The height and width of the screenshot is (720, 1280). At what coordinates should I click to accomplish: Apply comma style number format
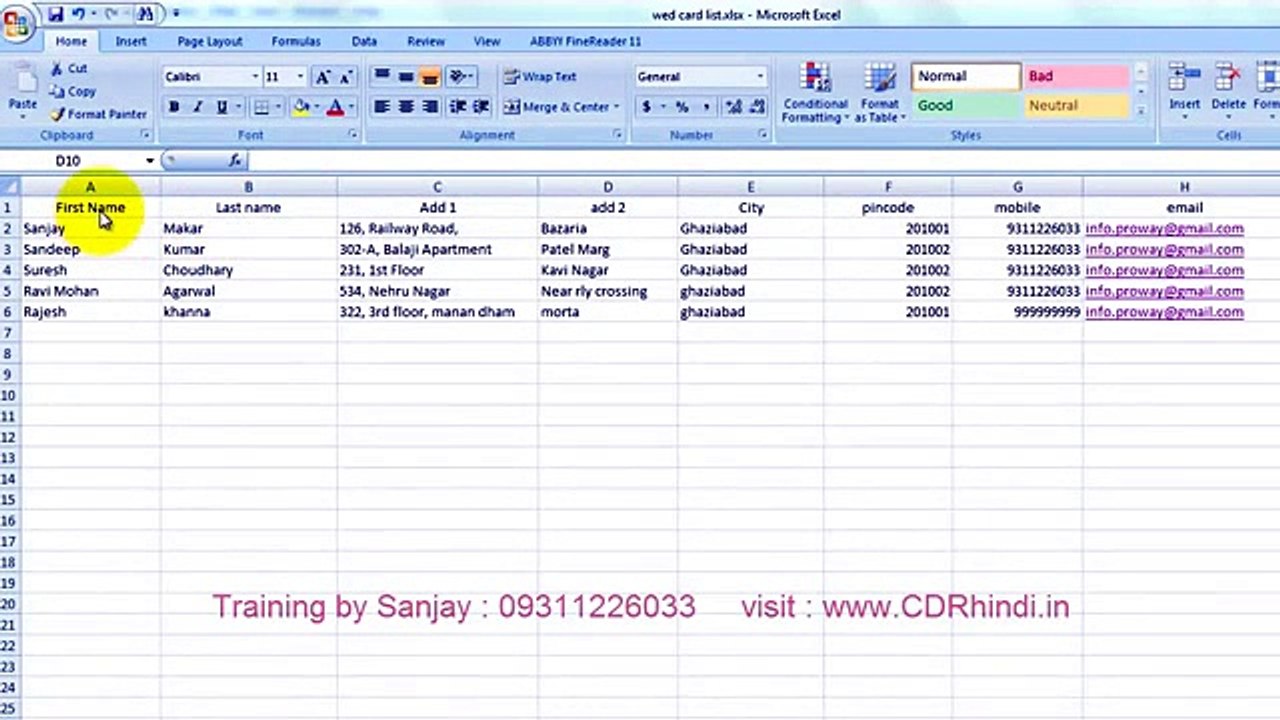pyautogui.click(x=706, y=107)
